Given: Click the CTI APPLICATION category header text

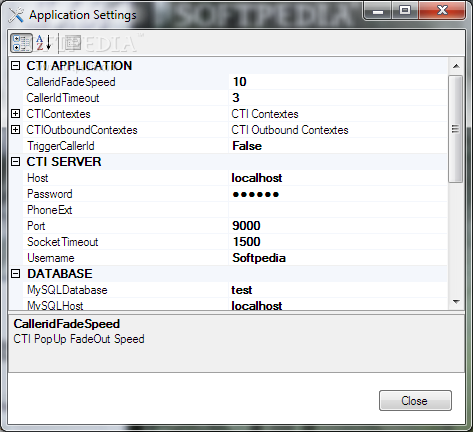Looking at the screenshot, I should point(79,66).
